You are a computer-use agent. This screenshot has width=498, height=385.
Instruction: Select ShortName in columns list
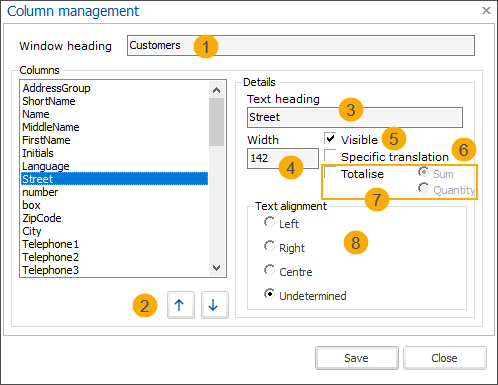click(x=115, y=101)
